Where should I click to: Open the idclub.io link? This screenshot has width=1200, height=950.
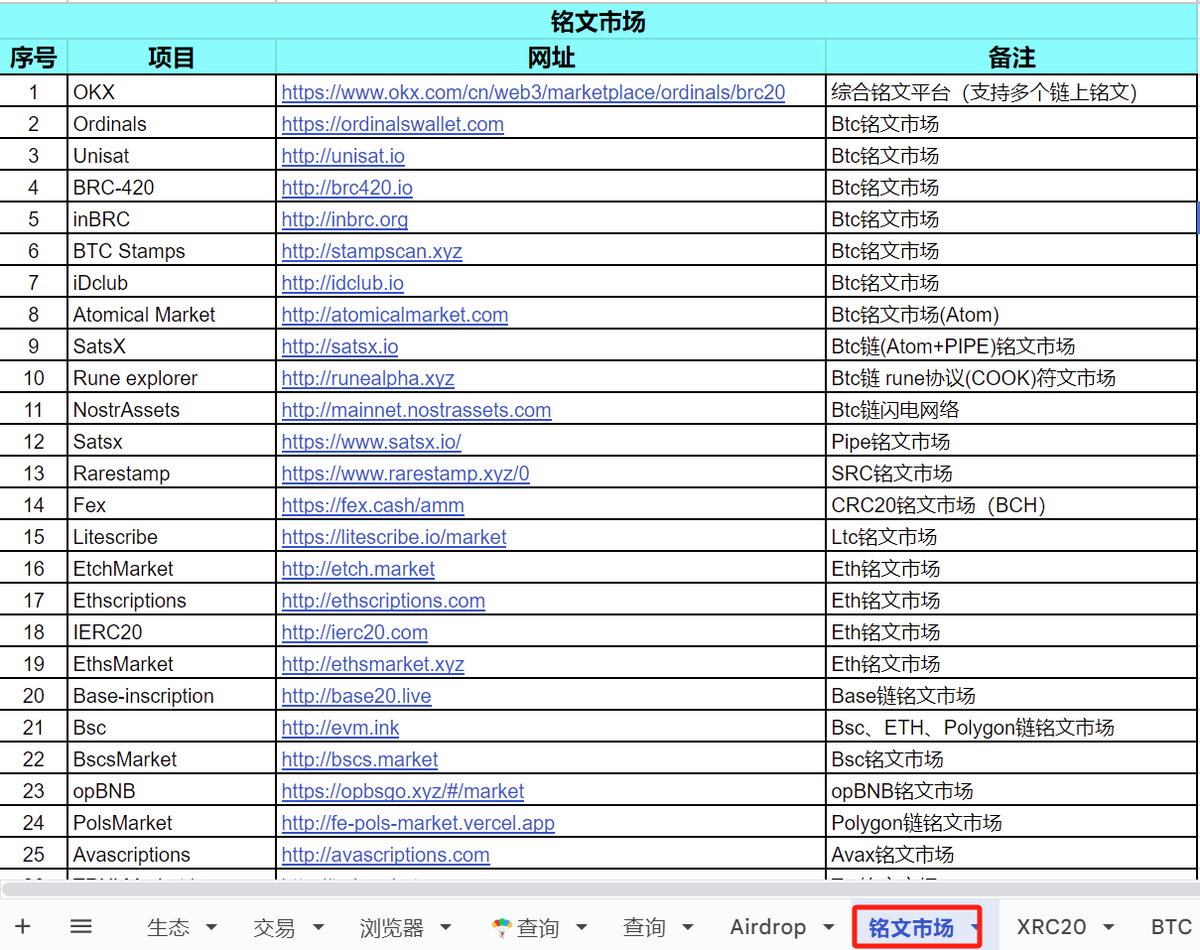[x=342, y=283]
